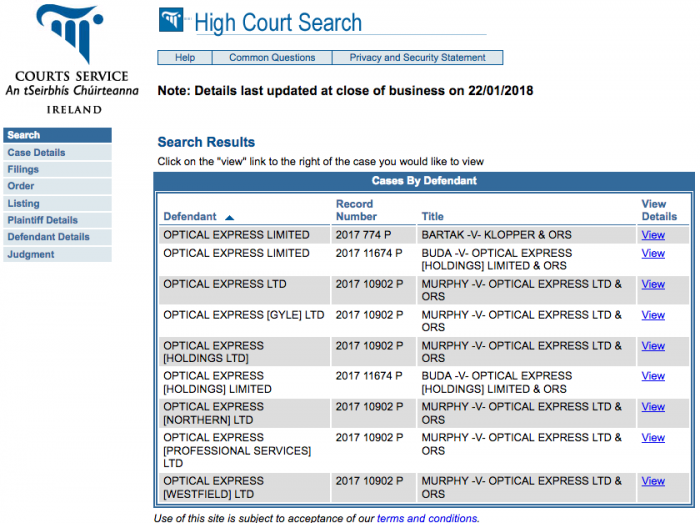Open Judgment in the sidebar

(58, 254)
